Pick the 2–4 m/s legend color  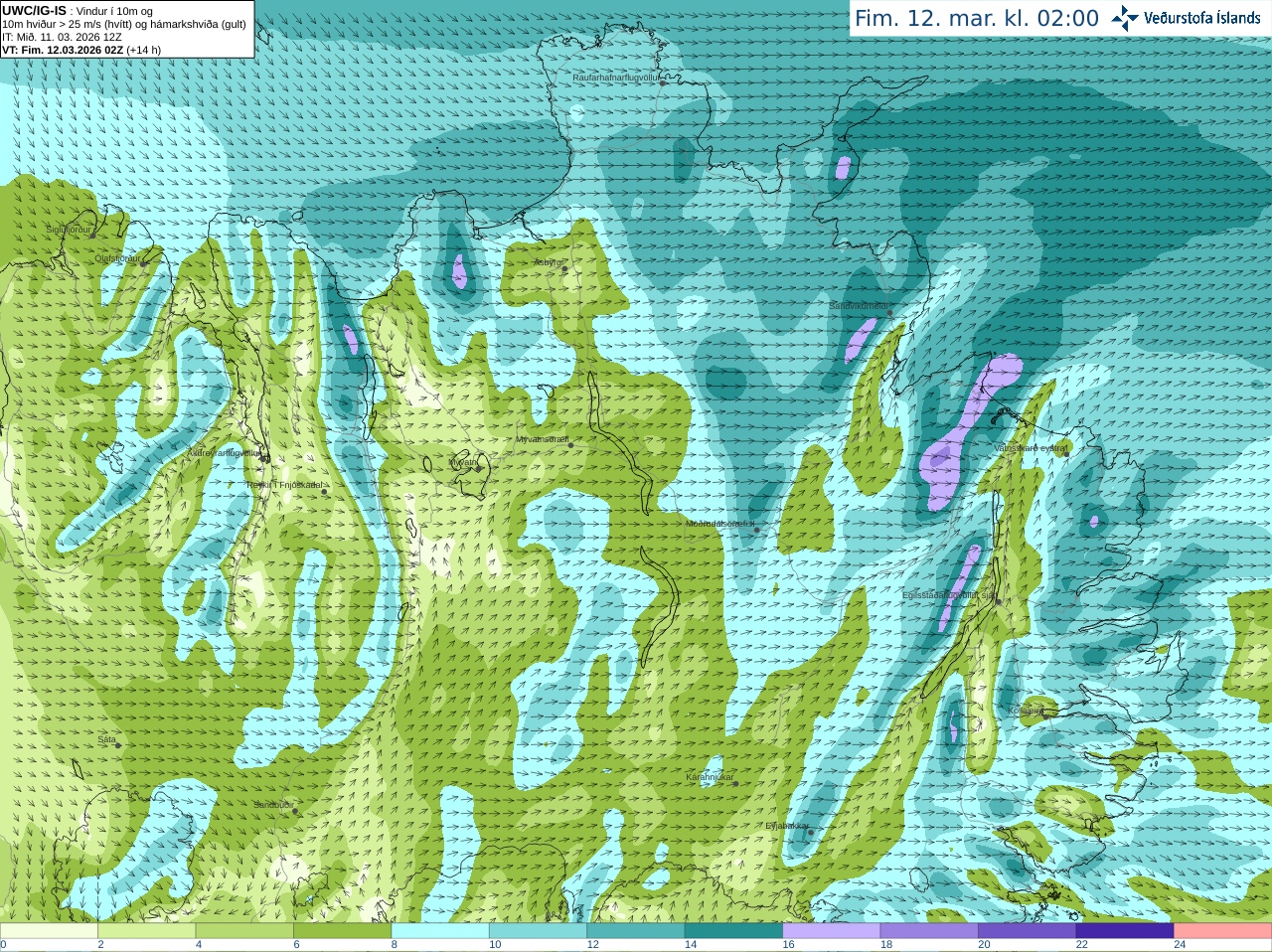[146, 931]
